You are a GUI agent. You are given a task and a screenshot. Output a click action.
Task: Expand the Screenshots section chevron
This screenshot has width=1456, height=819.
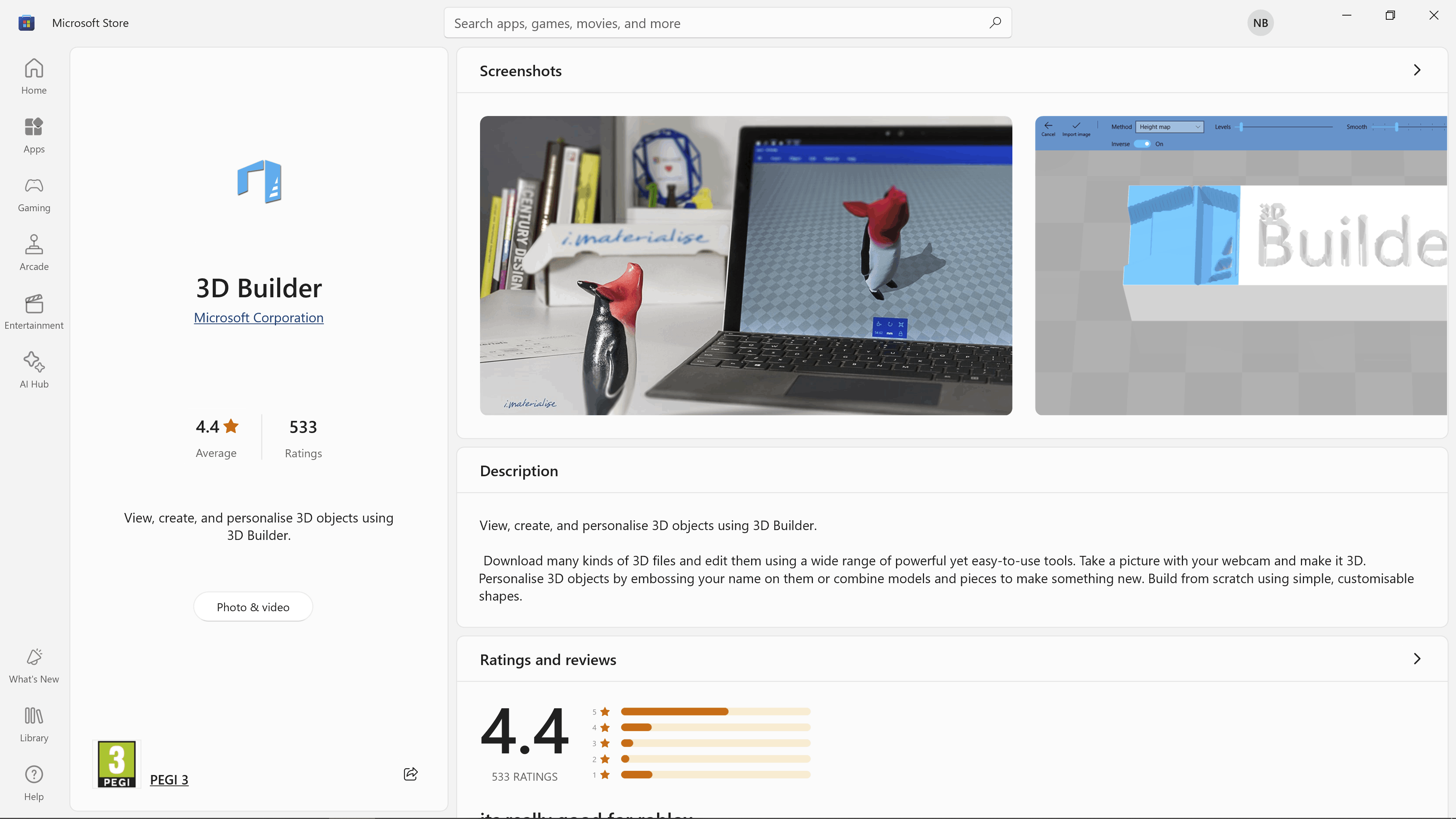[1417, 70]
